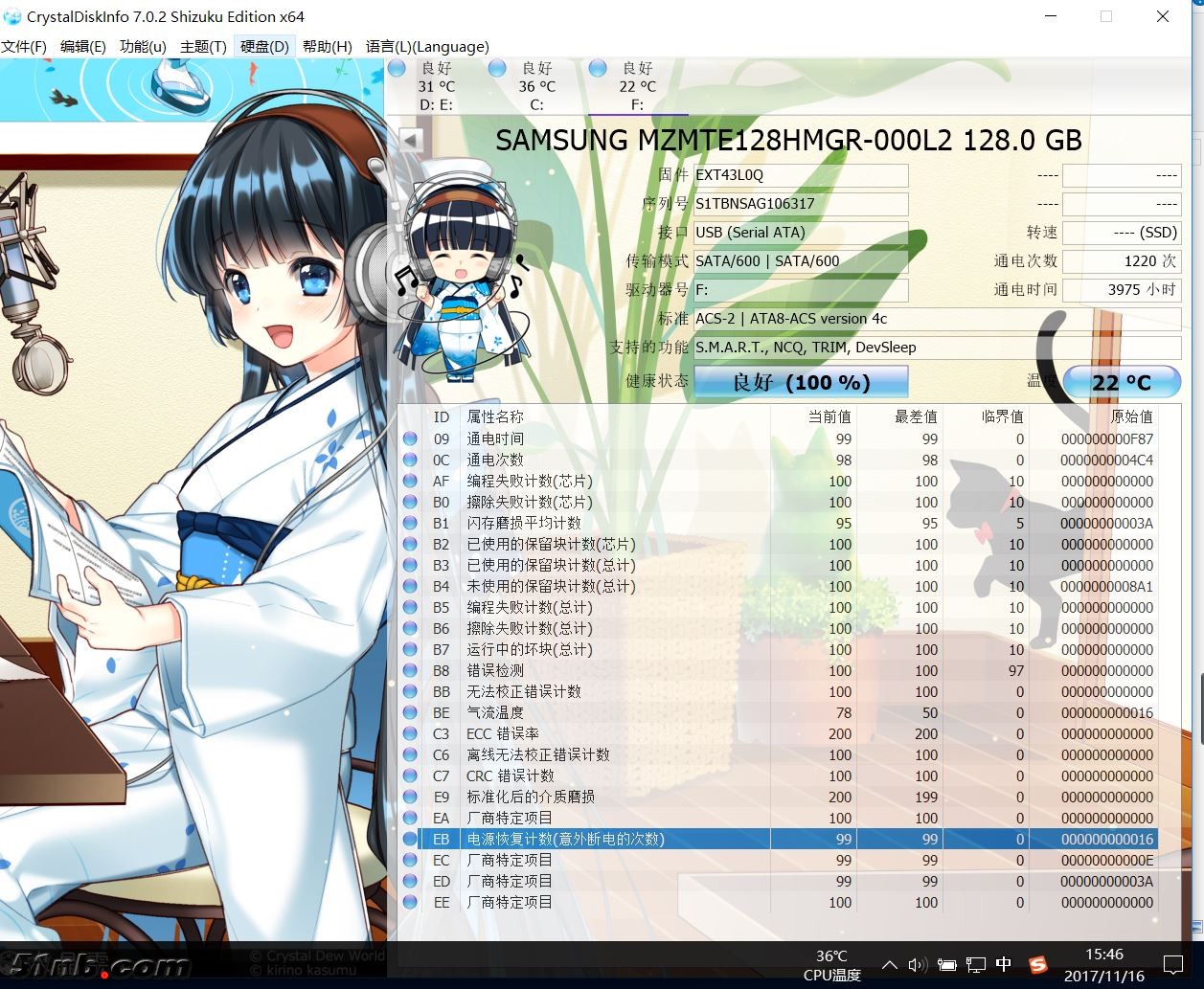Click status icon of row B0 擦除失败计数(芯片)
1204x989 pixels.
(411, 502)
